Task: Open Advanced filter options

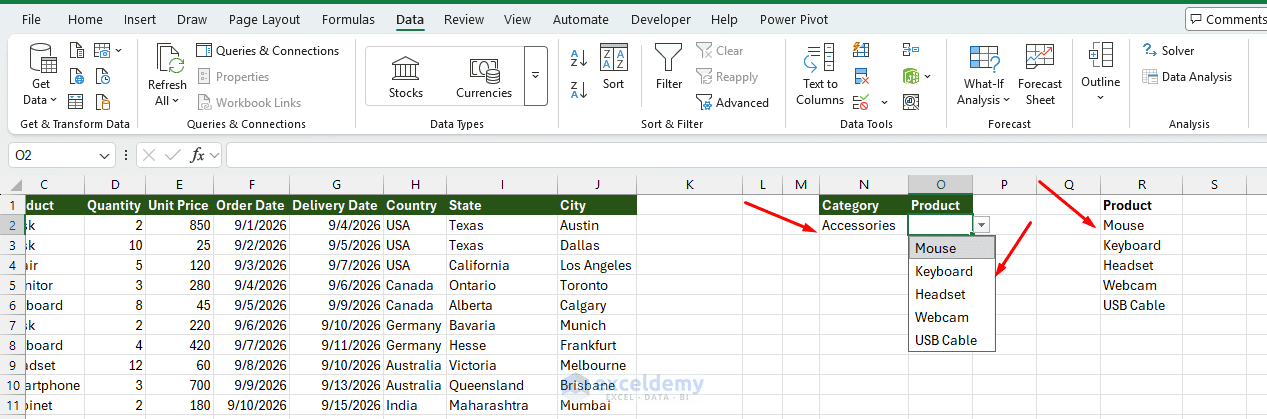Action: pos(732,103)
